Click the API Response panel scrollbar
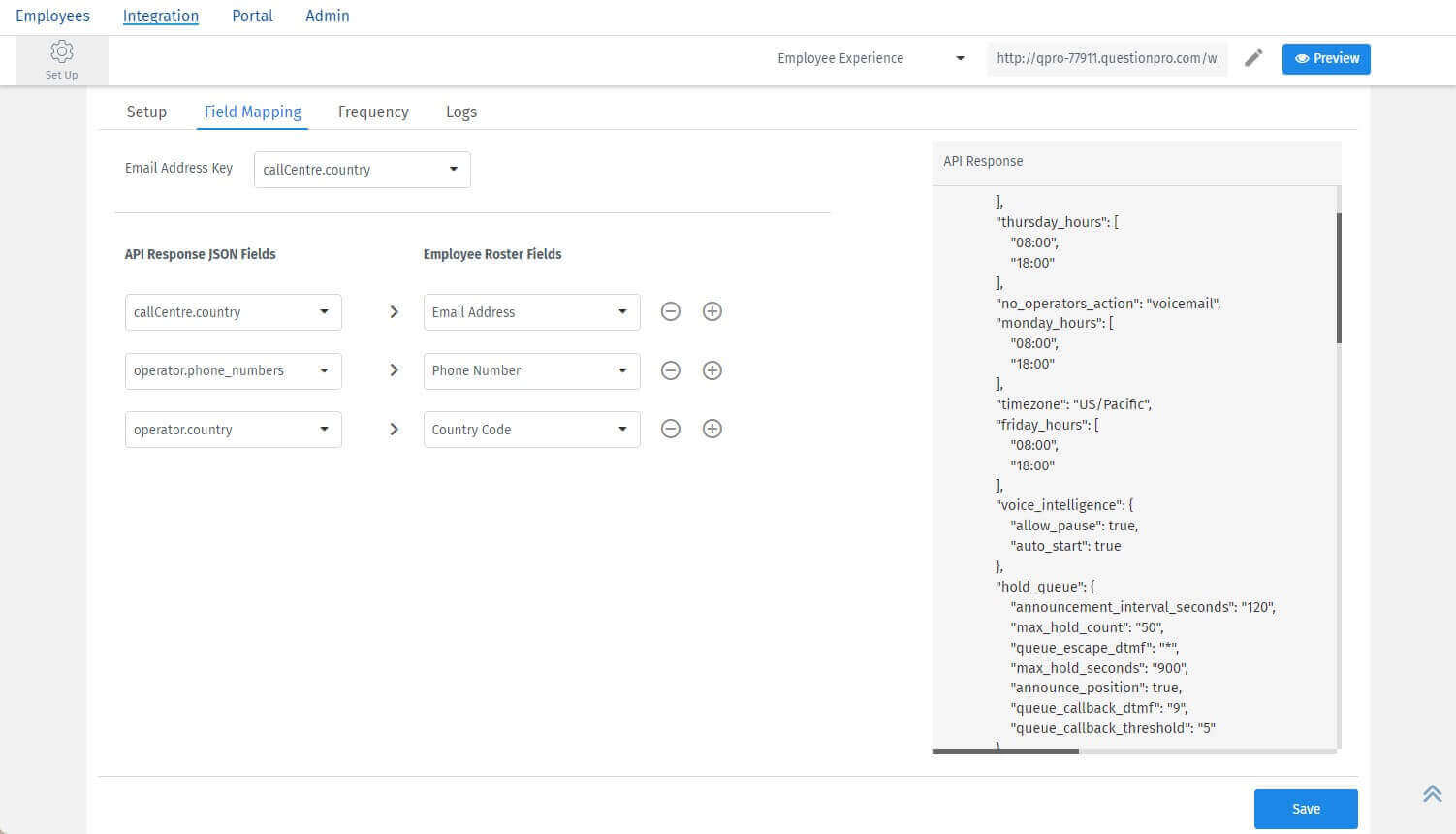 [x=1338, y=272]
